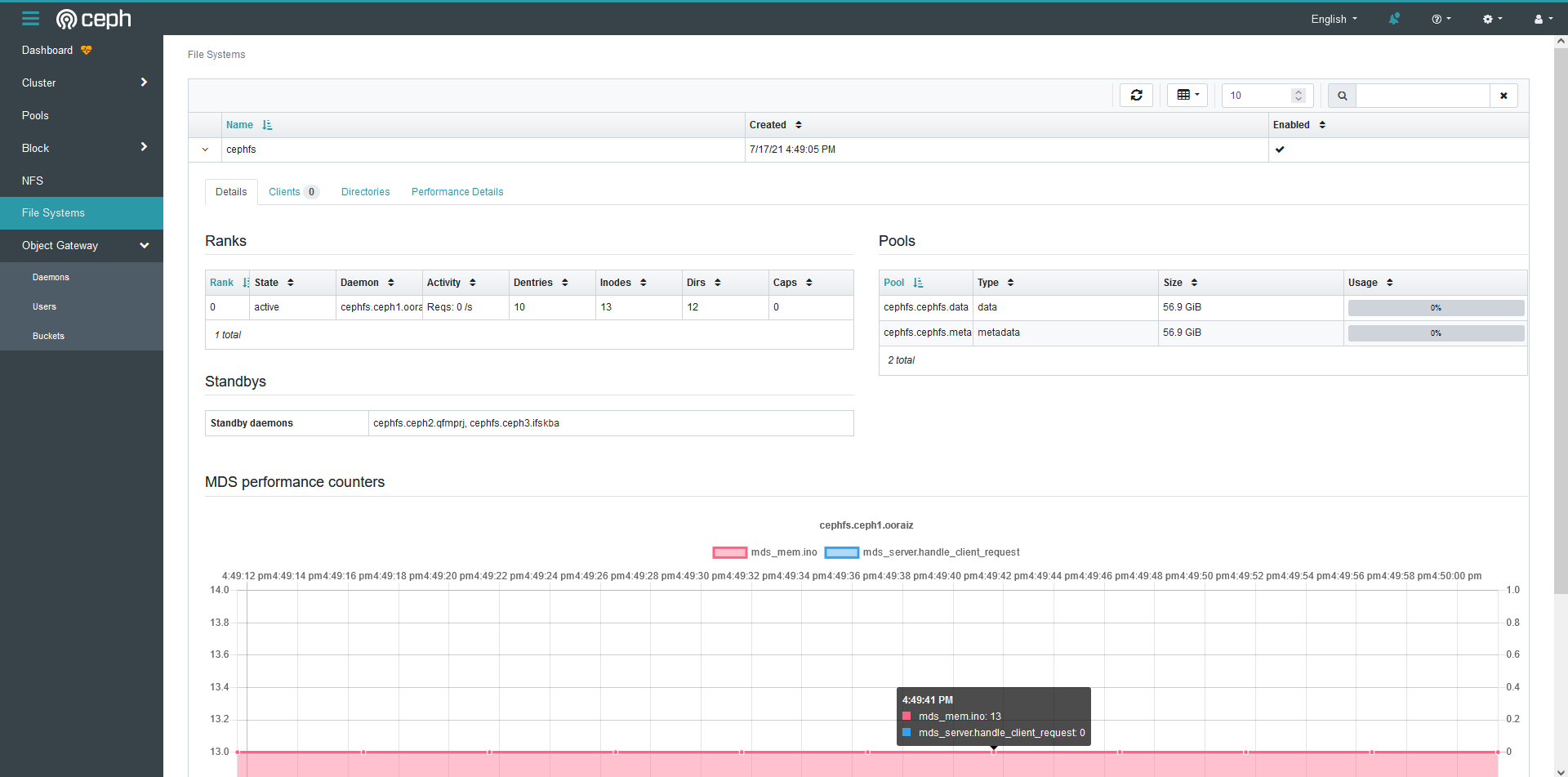Sort ranks by Inodes arrows
The image size is (1568, 777).
(644, 283)
